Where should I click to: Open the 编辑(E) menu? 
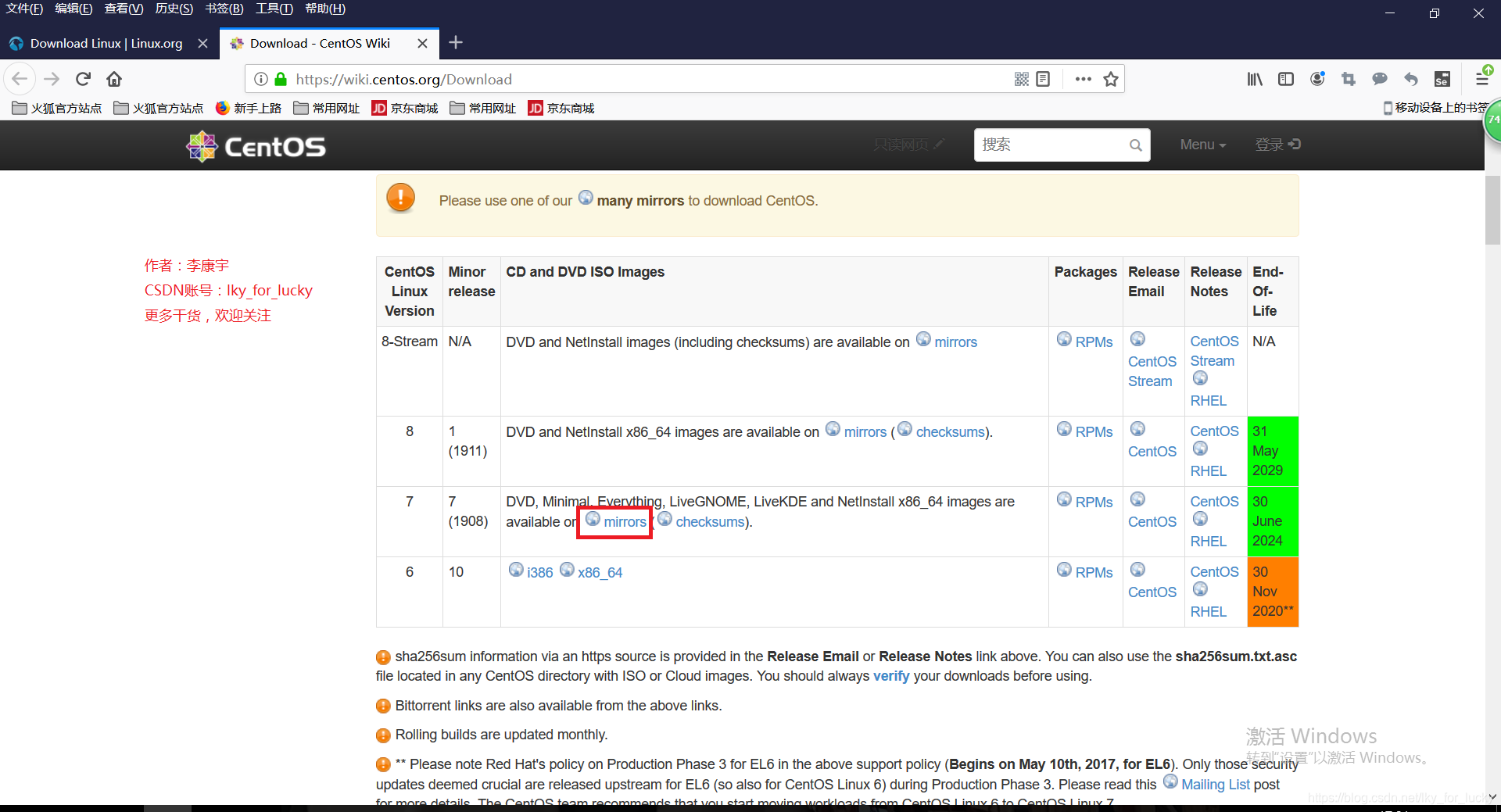tap(73, 9)
